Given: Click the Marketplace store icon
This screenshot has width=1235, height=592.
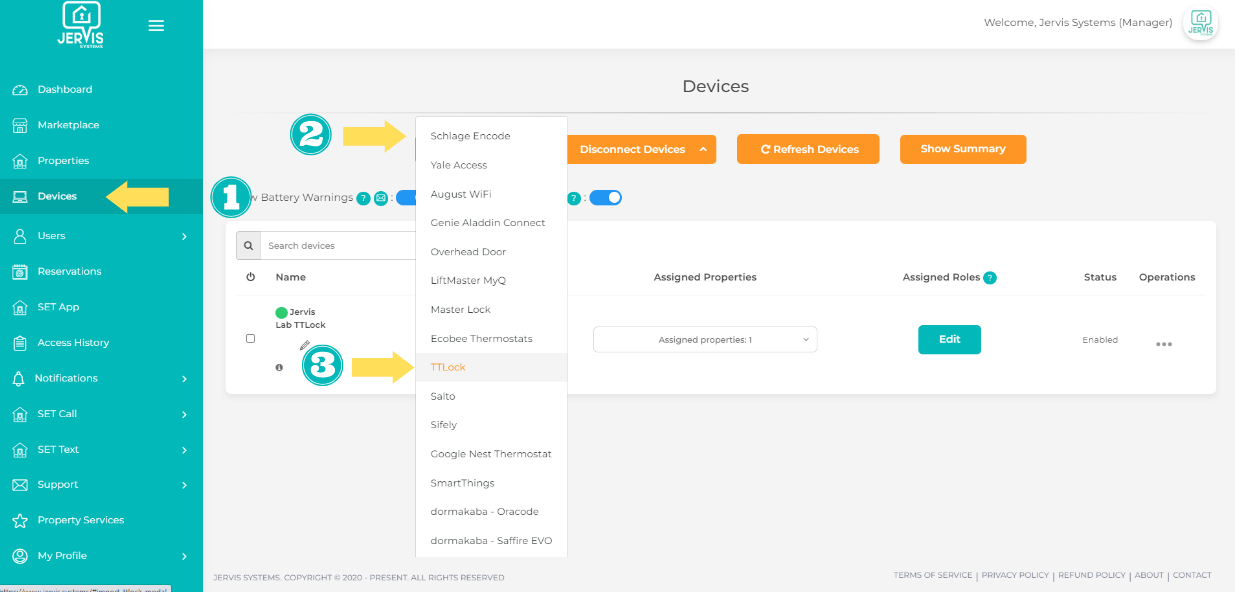Looking at the screenshot, I should pos(20,125).
